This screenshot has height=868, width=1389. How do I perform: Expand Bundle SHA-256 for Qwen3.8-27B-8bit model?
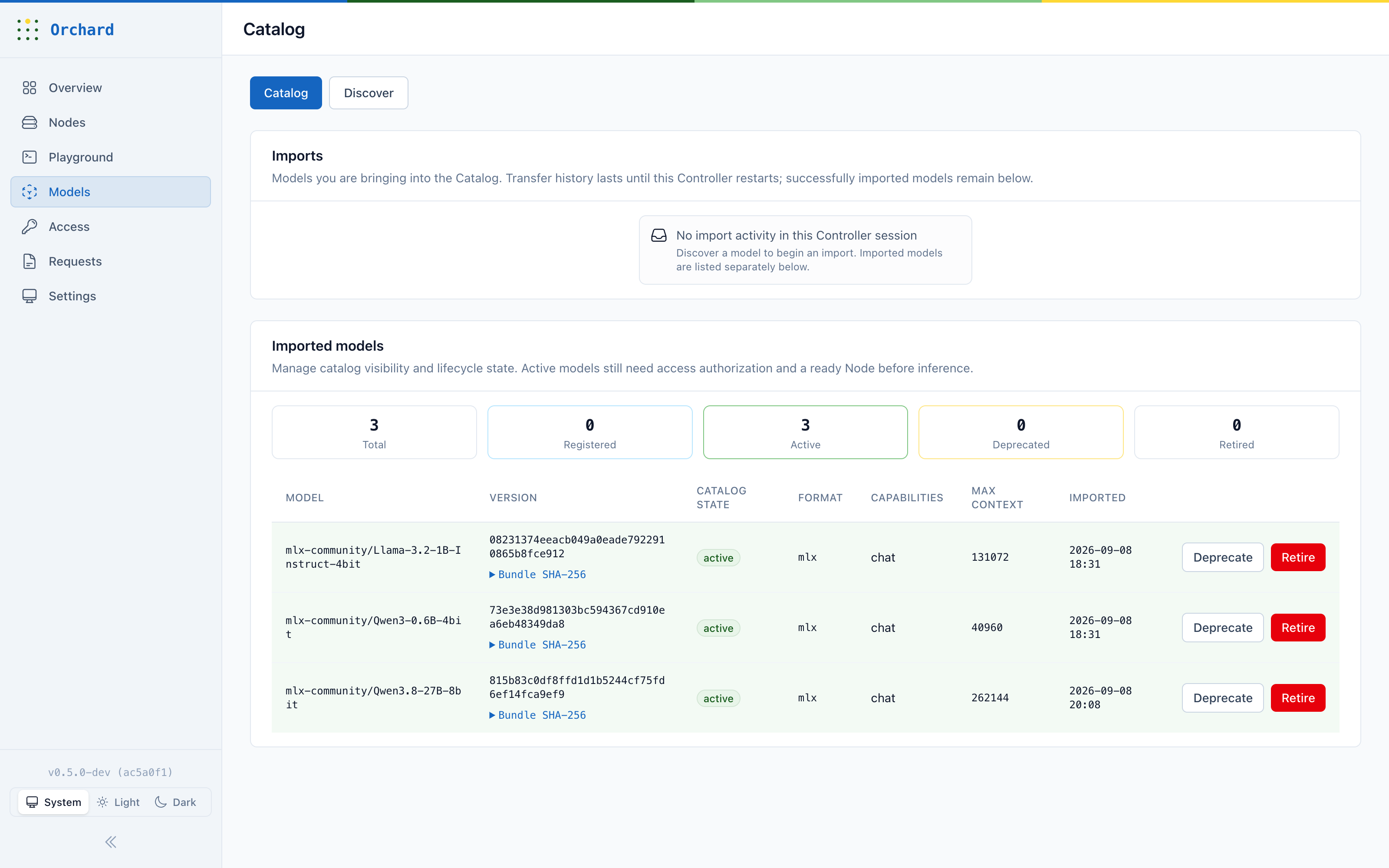pyautogui.click(x=538, y=715)
